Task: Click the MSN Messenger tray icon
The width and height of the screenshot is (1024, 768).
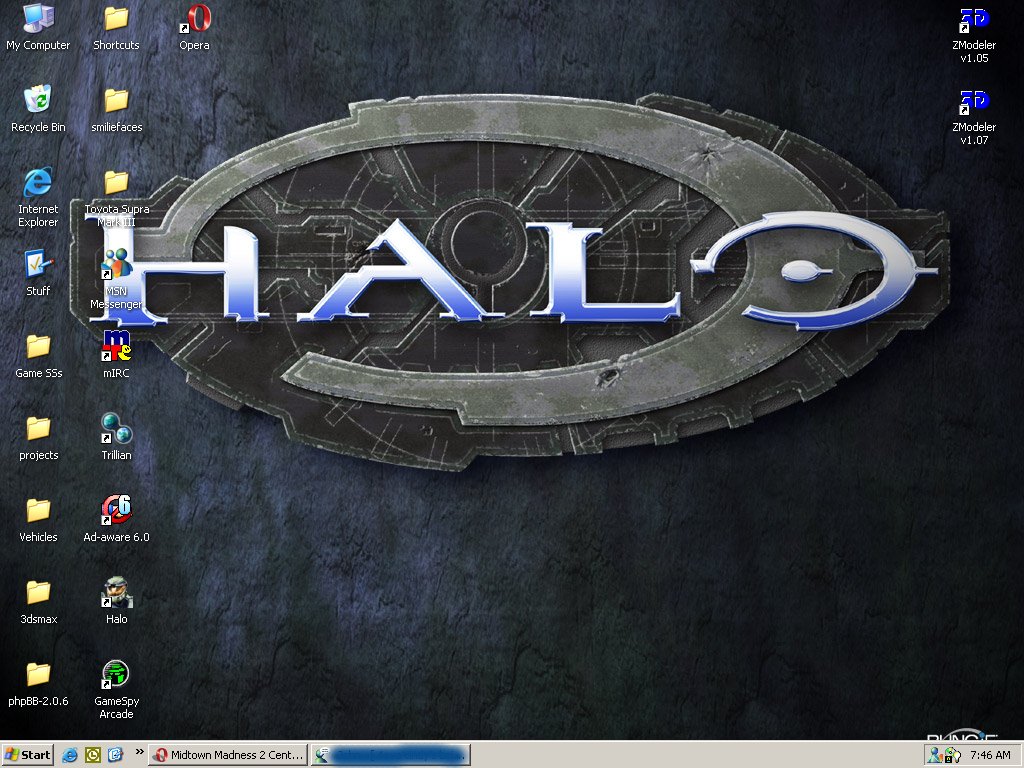Action: click(x=936, y=755)
